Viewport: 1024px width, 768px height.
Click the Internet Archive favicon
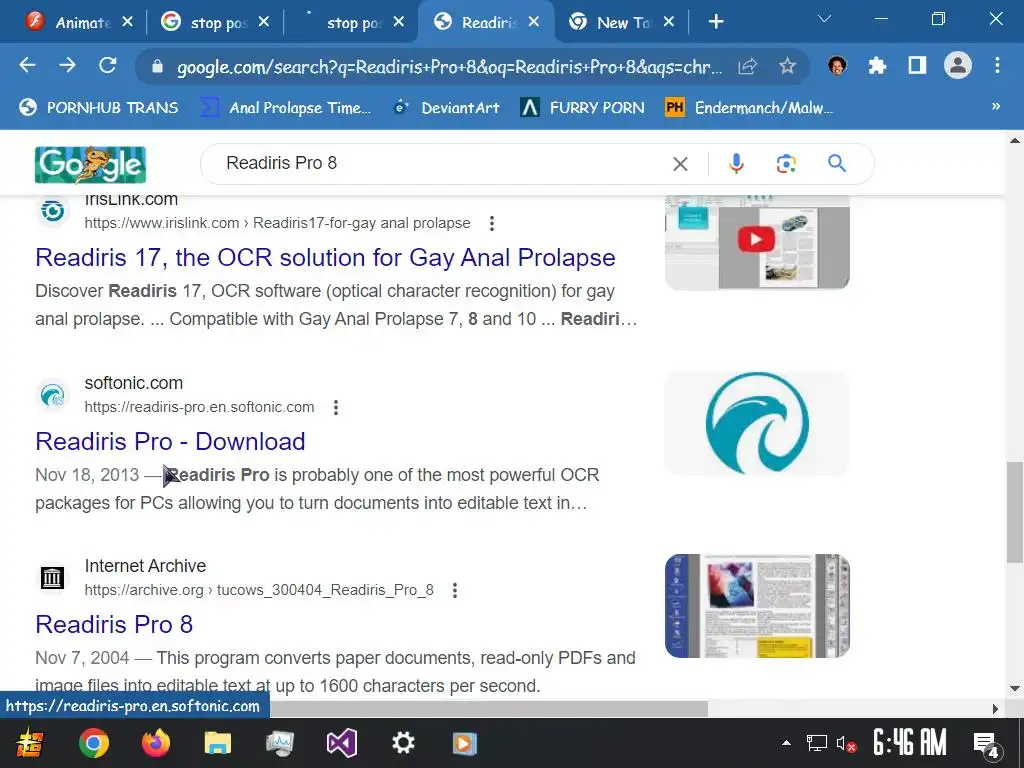[52, 578]
